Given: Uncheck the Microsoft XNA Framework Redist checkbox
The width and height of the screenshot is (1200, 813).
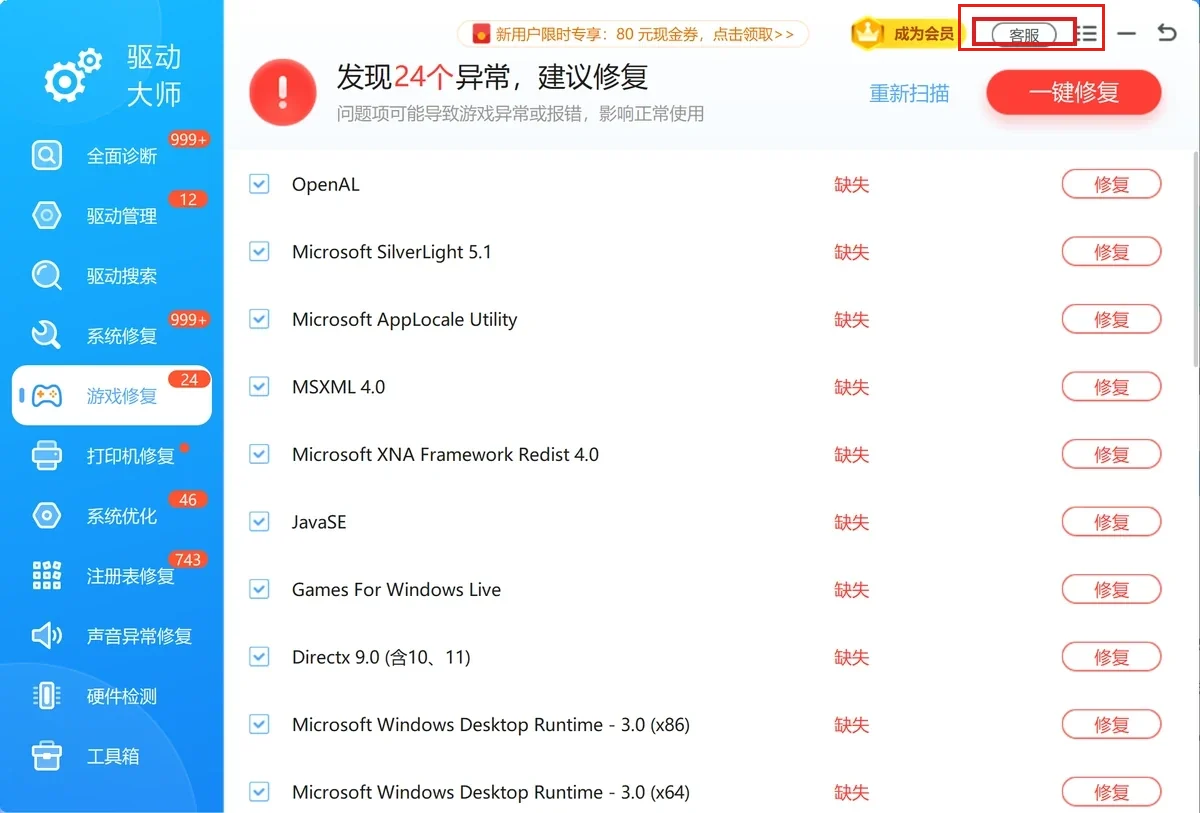Looking at the screenshot, I should click(259, 455).
